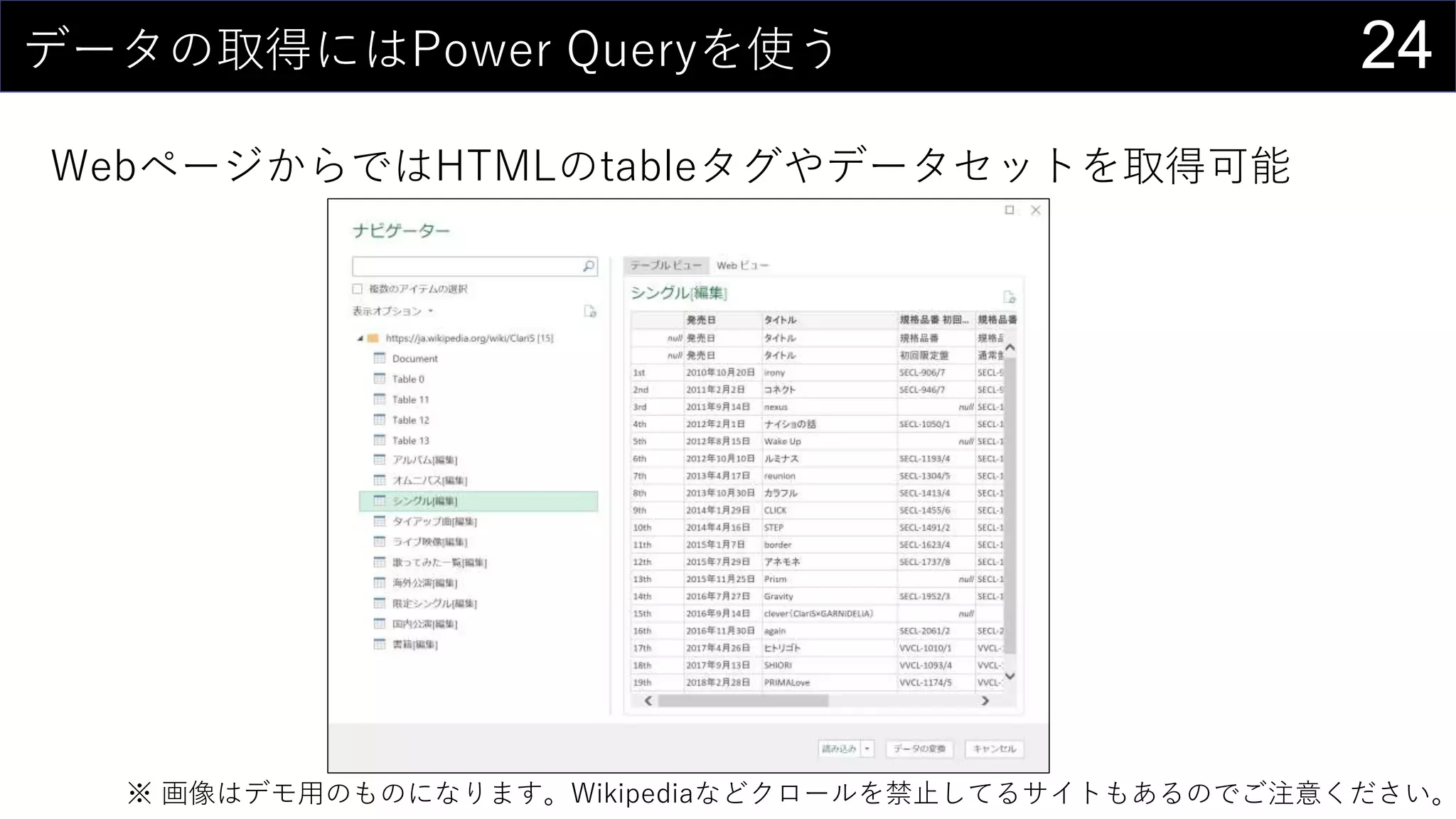Click the cell containing ルミナス
The image size is (1456, 819).
pos(829,459)
